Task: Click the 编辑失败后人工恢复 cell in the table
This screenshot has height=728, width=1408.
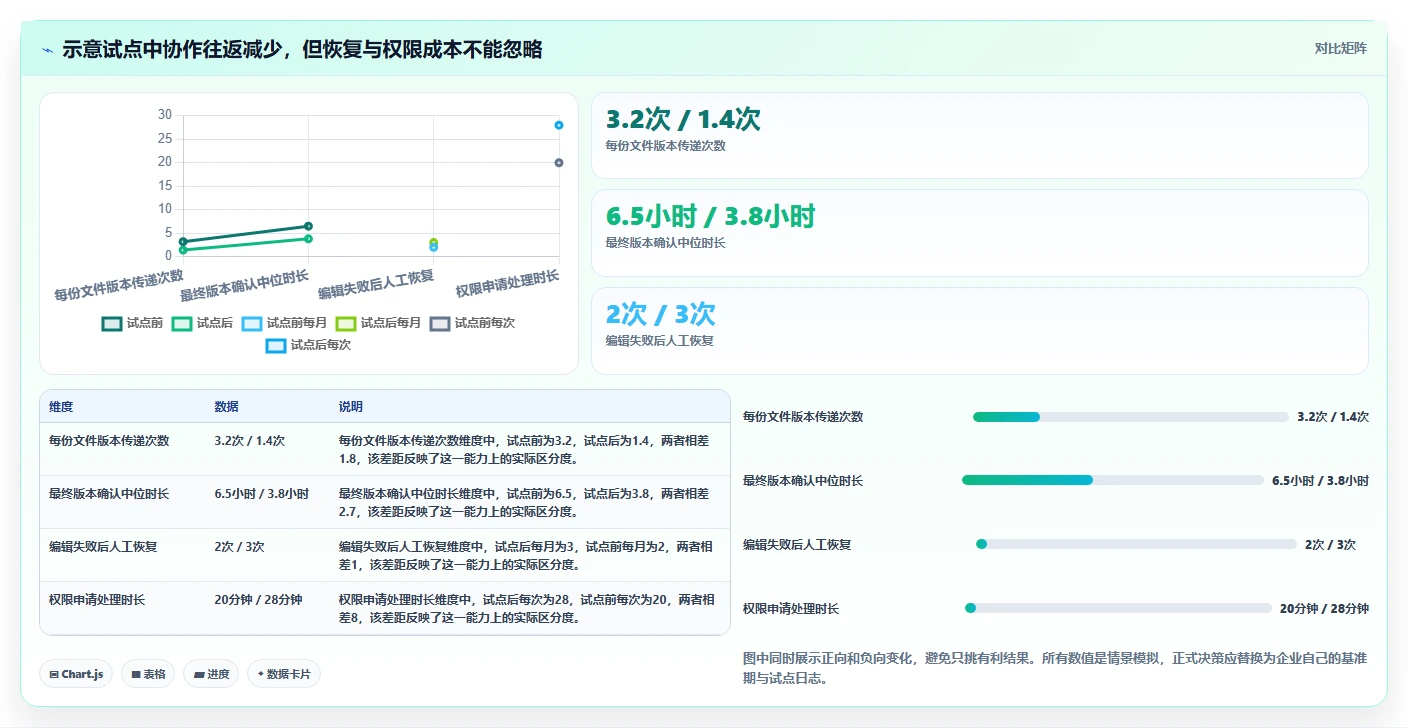Action: click(x=122, y=555)
